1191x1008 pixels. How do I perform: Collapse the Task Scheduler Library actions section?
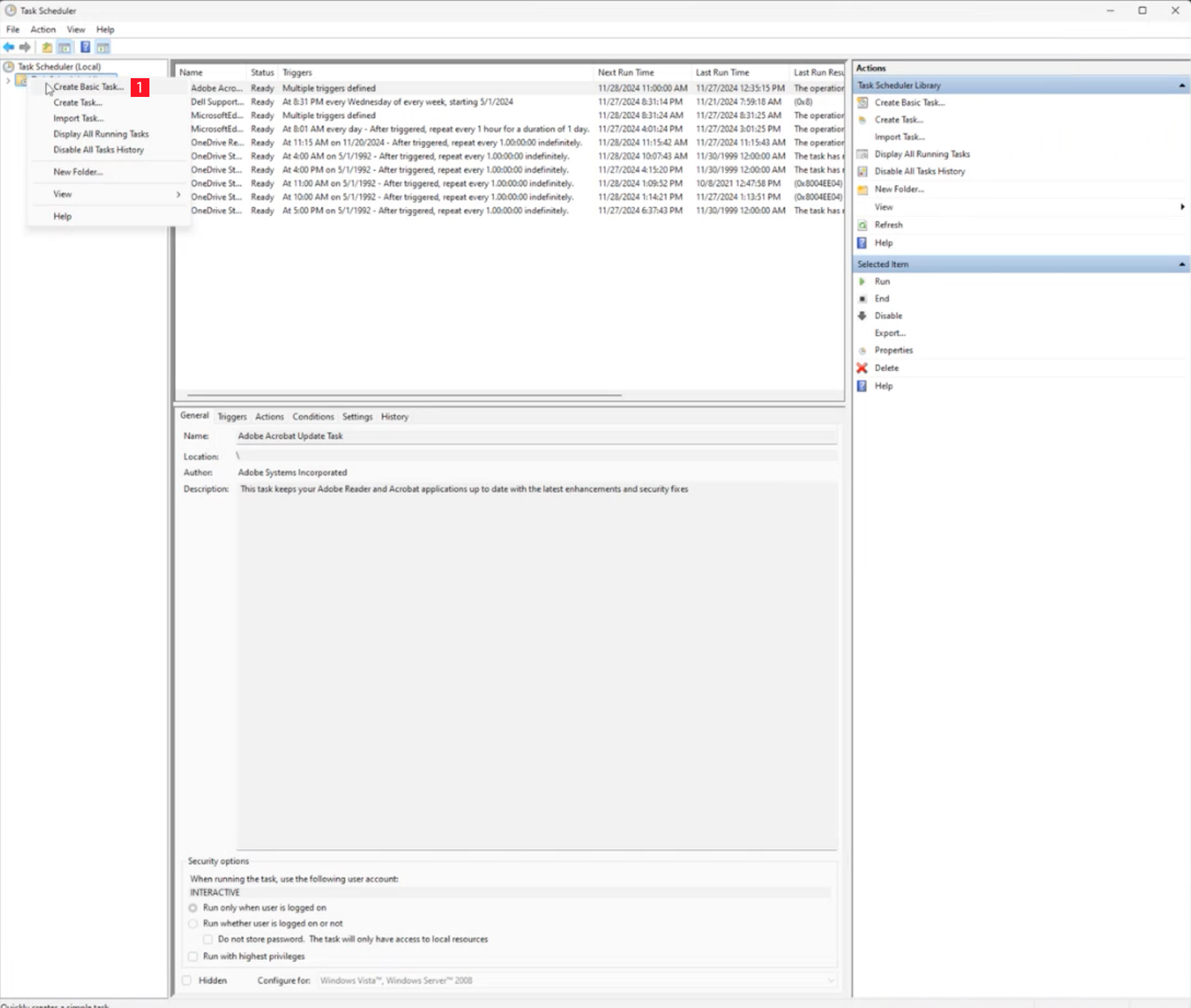coord(1182,86)
